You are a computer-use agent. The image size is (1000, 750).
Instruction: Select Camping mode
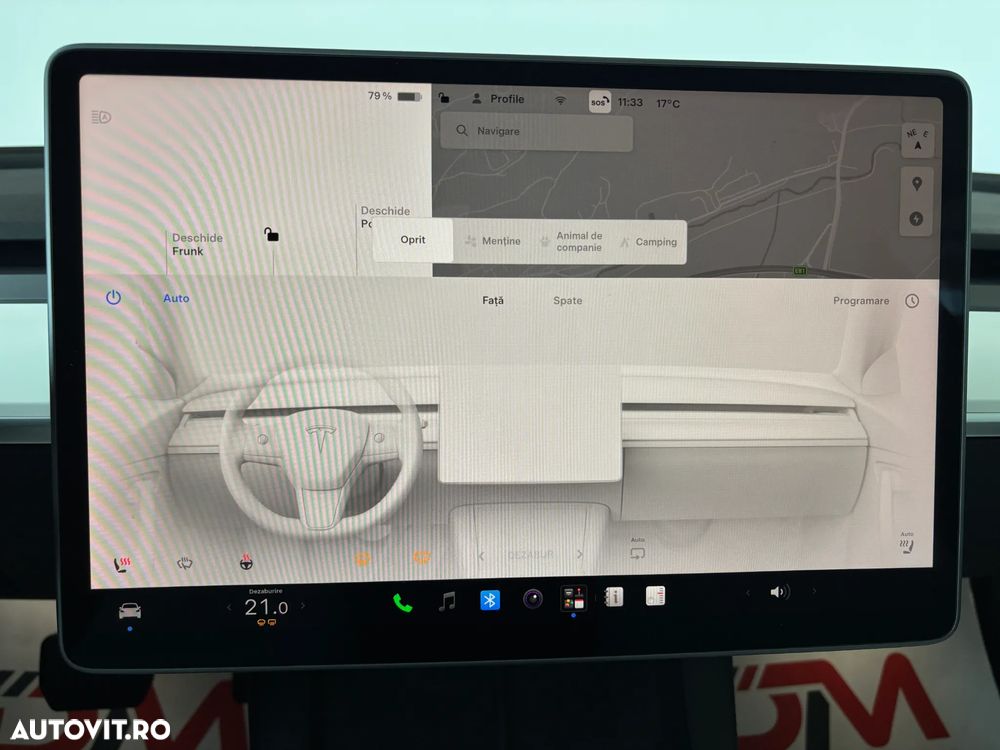(x=649, y=242)
